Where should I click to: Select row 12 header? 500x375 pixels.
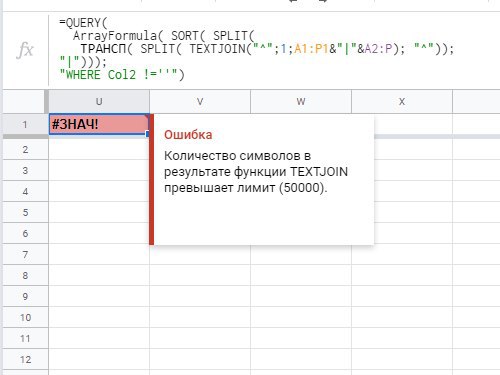click(x=25, y=359)
